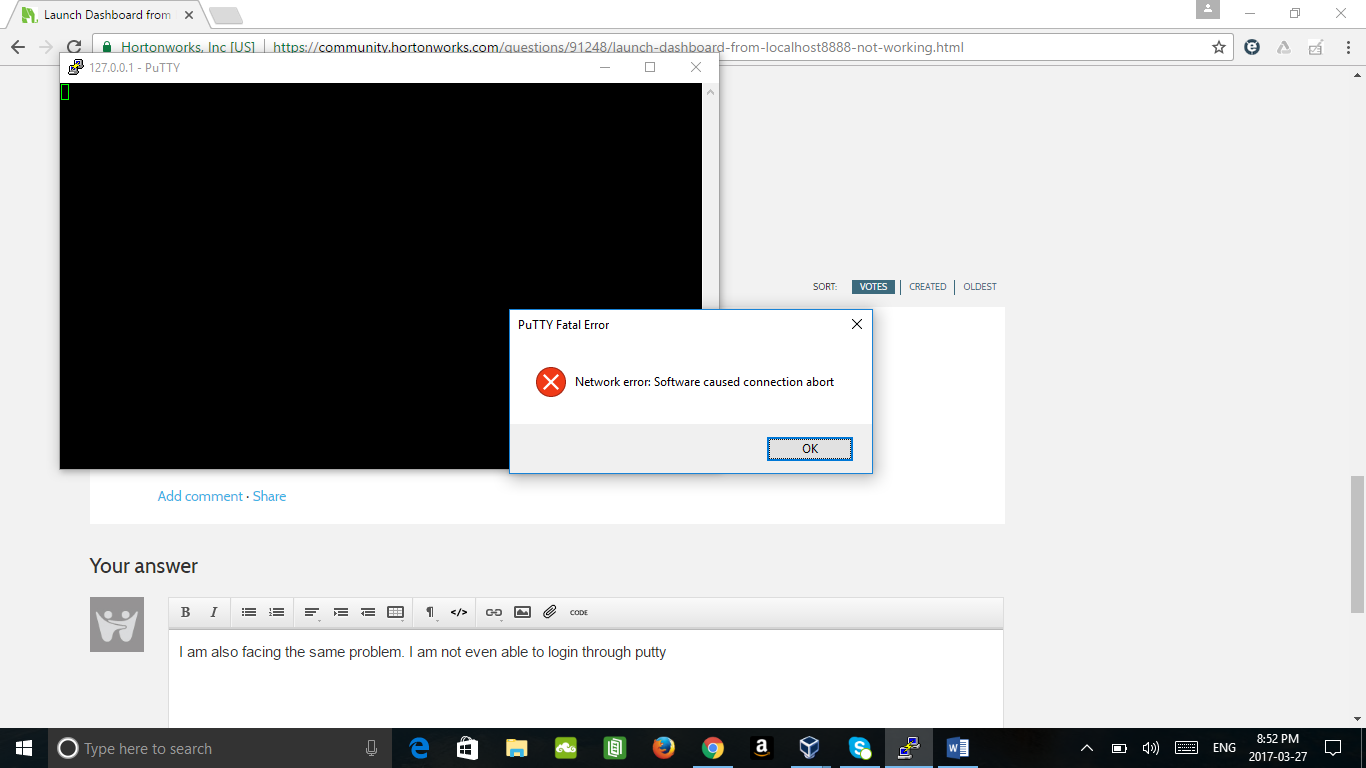Open Chrome's three-dot menu

click(x=1345, y=46)
